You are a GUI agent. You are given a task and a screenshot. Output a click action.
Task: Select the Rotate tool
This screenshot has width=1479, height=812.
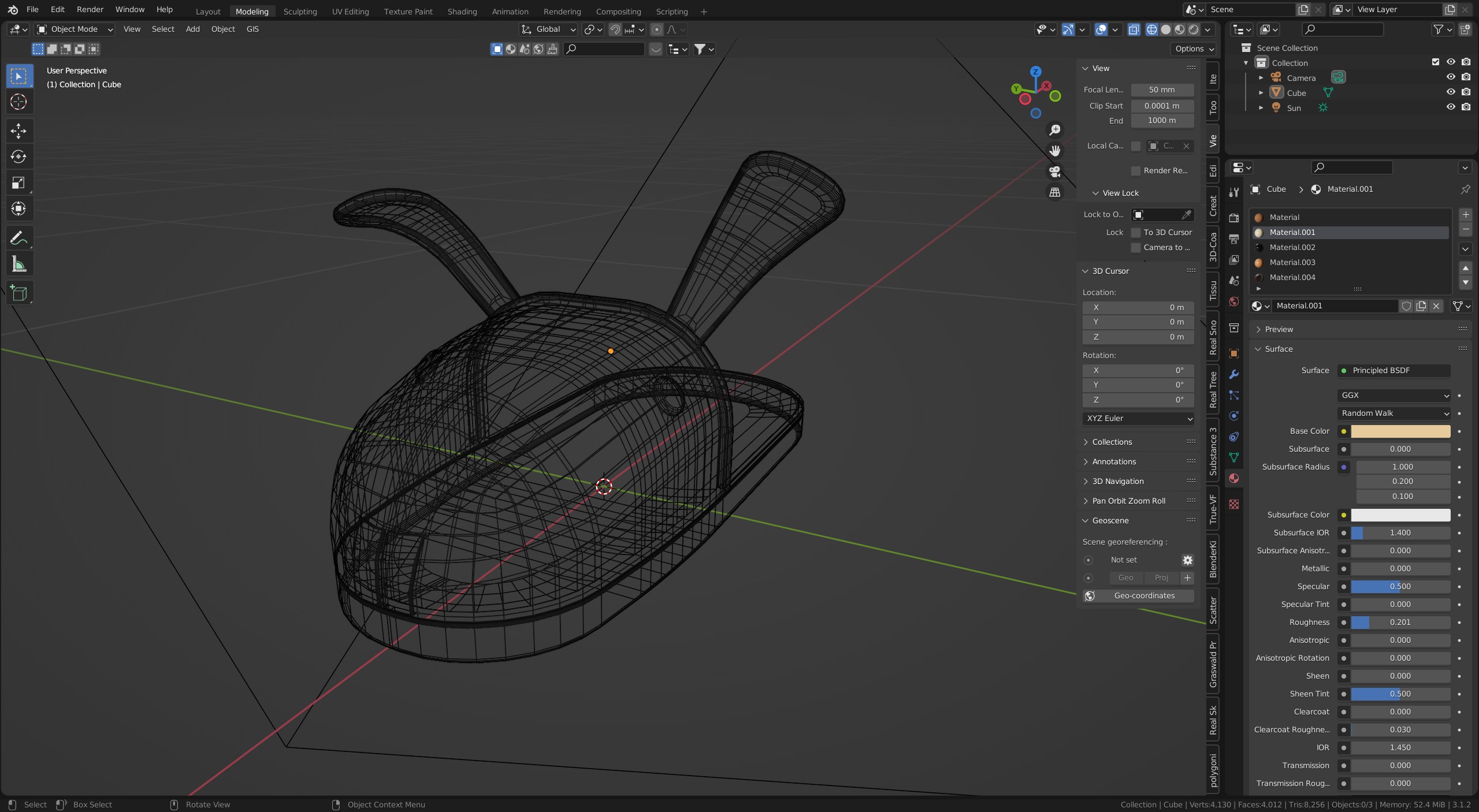(18, 157)
